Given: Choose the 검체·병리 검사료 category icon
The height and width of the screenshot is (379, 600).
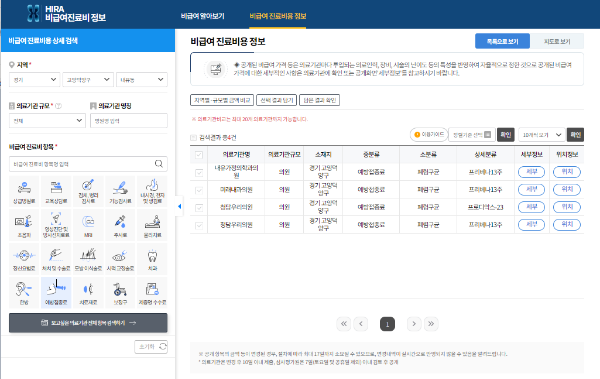Looking at the screenshot, I should [x=88, y=191].
